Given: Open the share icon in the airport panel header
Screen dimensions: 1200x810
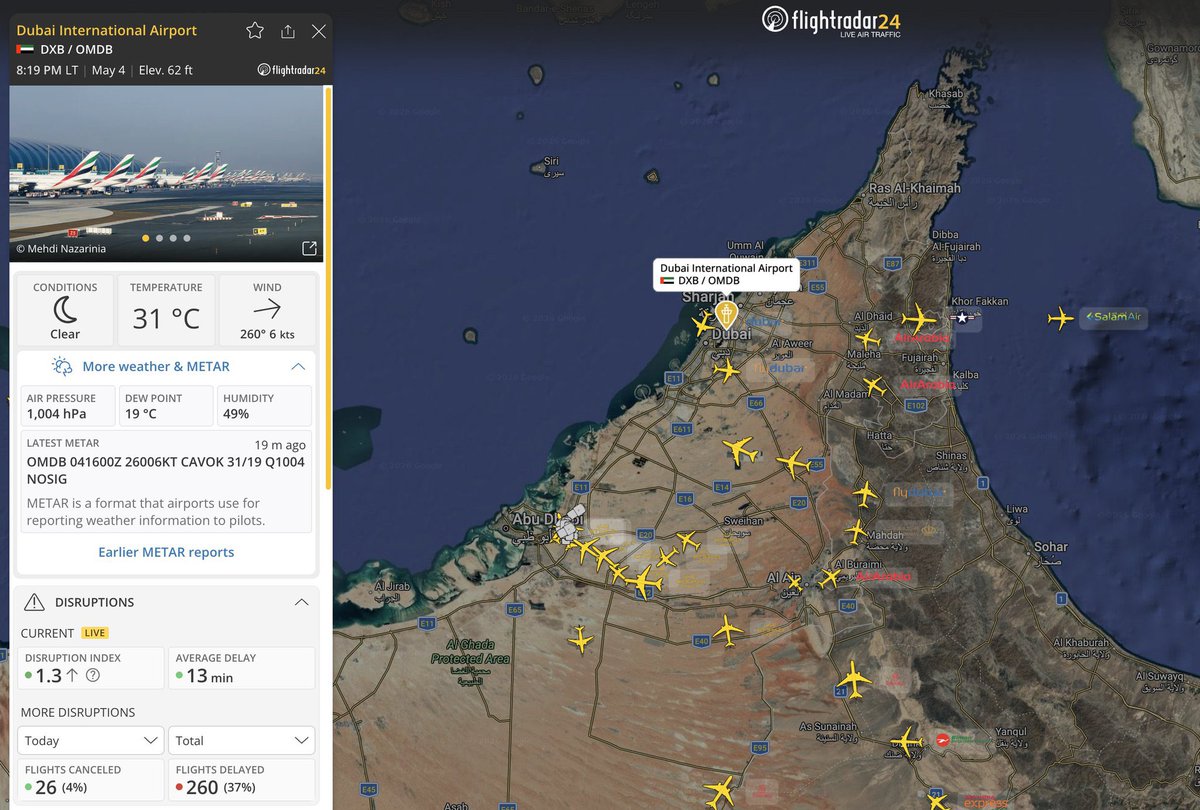Looking at the screenshot, I should tap(288, 31).
